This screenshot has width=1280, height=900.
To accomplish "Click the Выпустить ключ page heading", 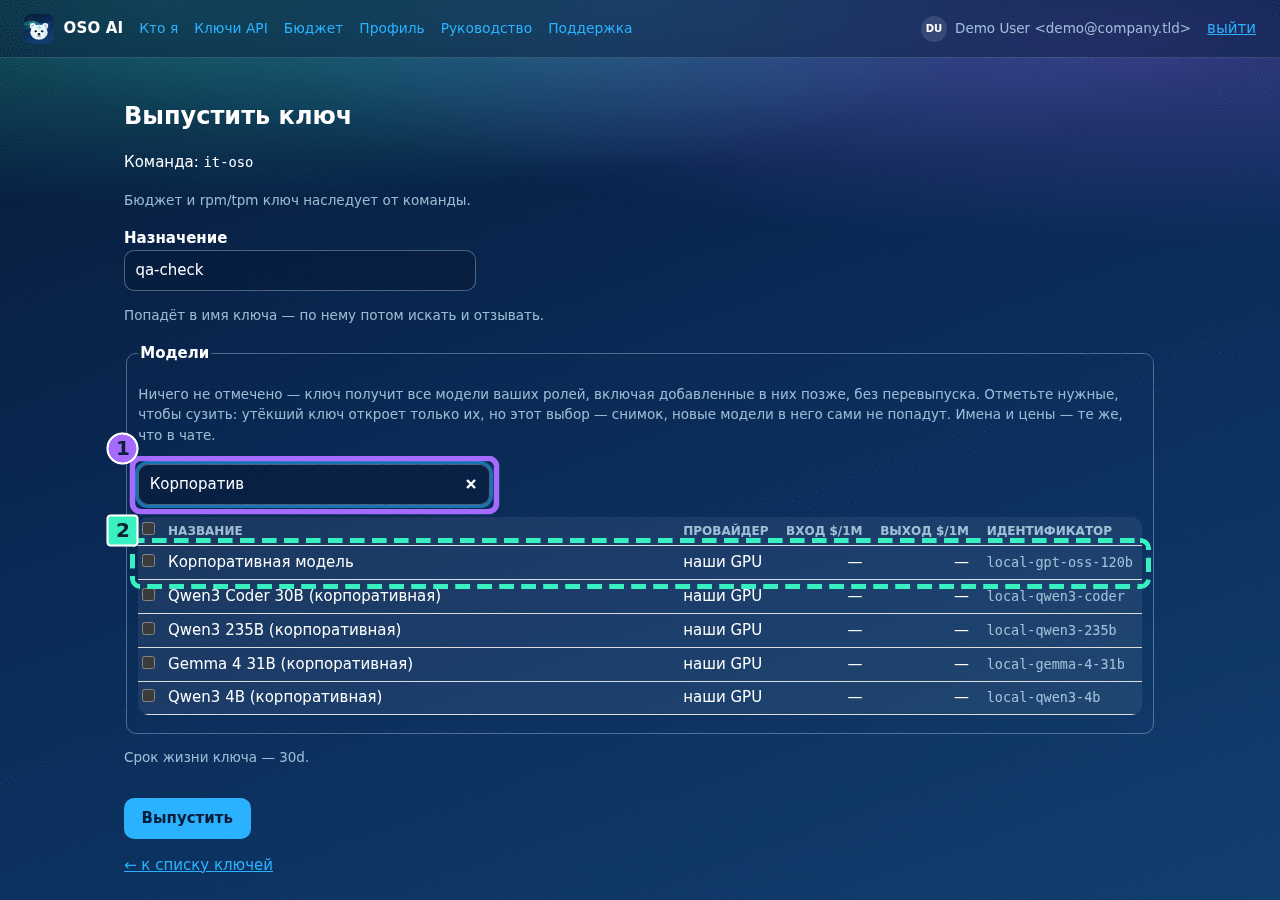I will pos(237,116).
